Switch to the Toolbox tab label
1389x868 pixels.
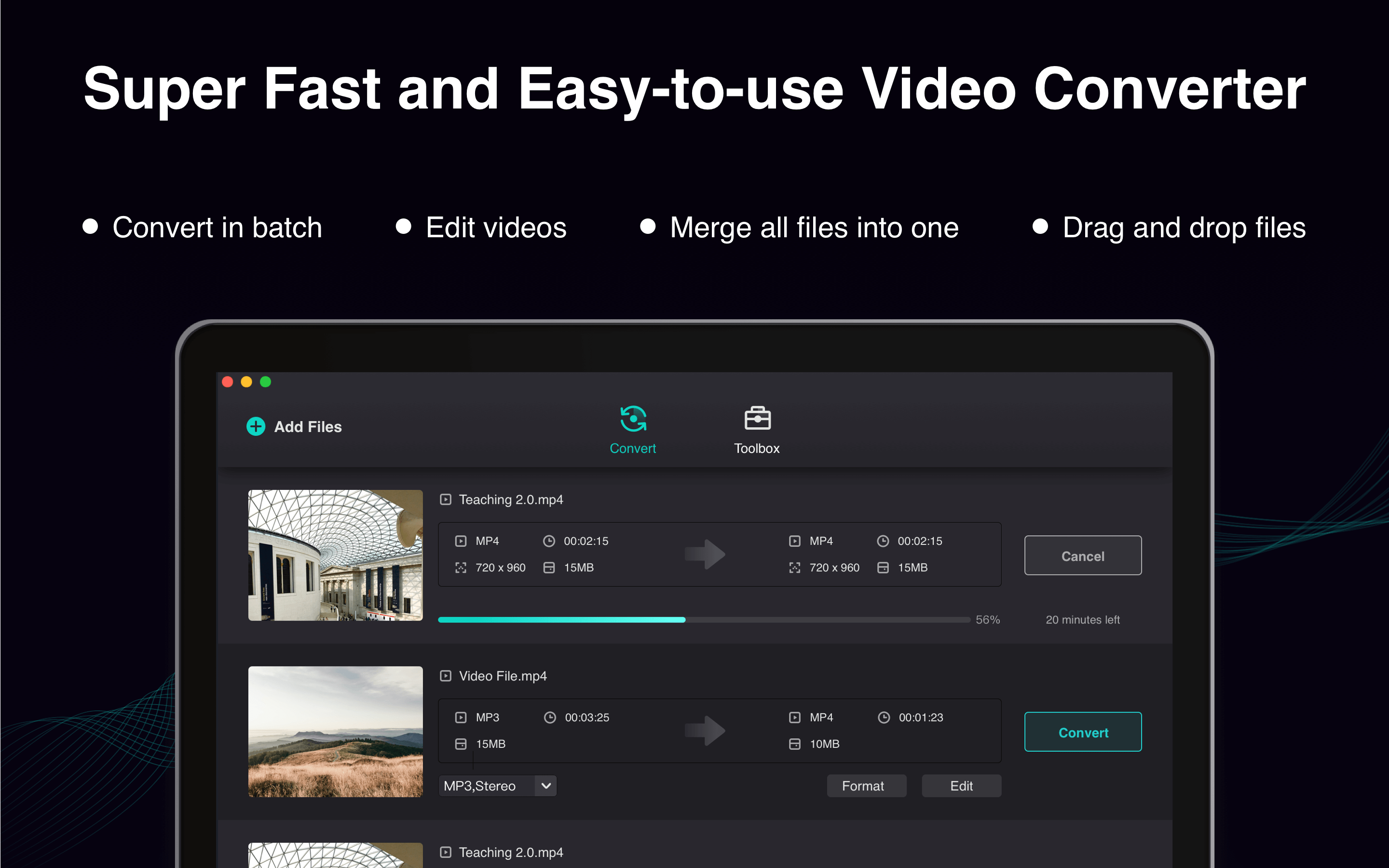pyautogui.click(x=757, y=448)
